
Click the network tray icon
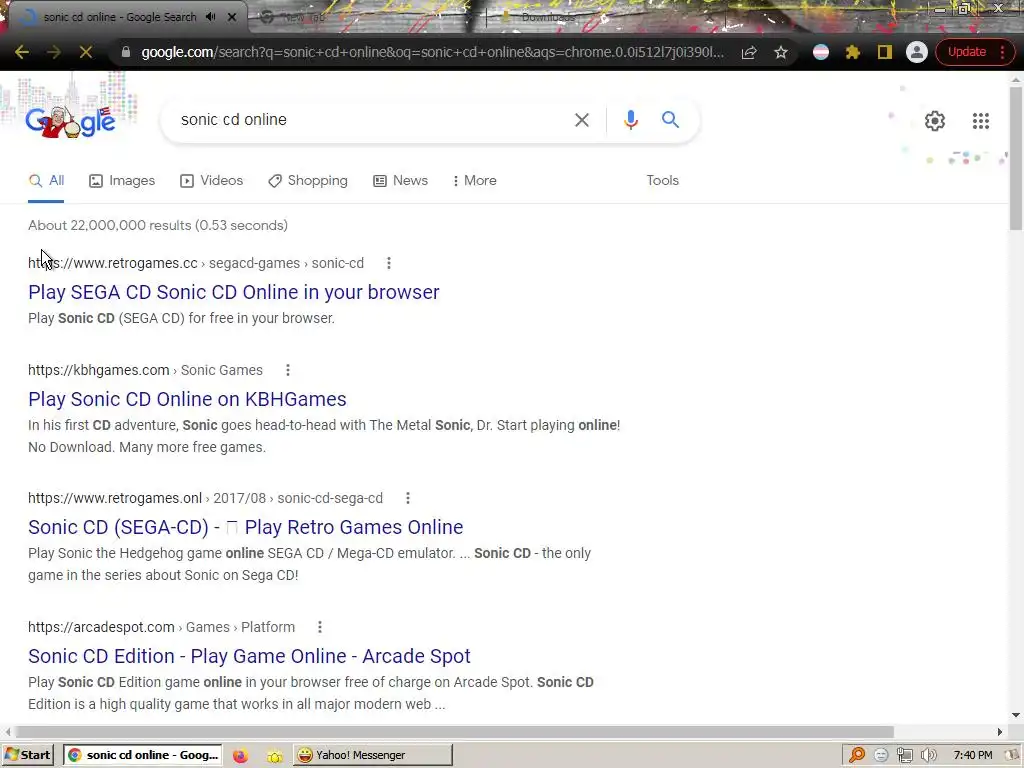904,756
